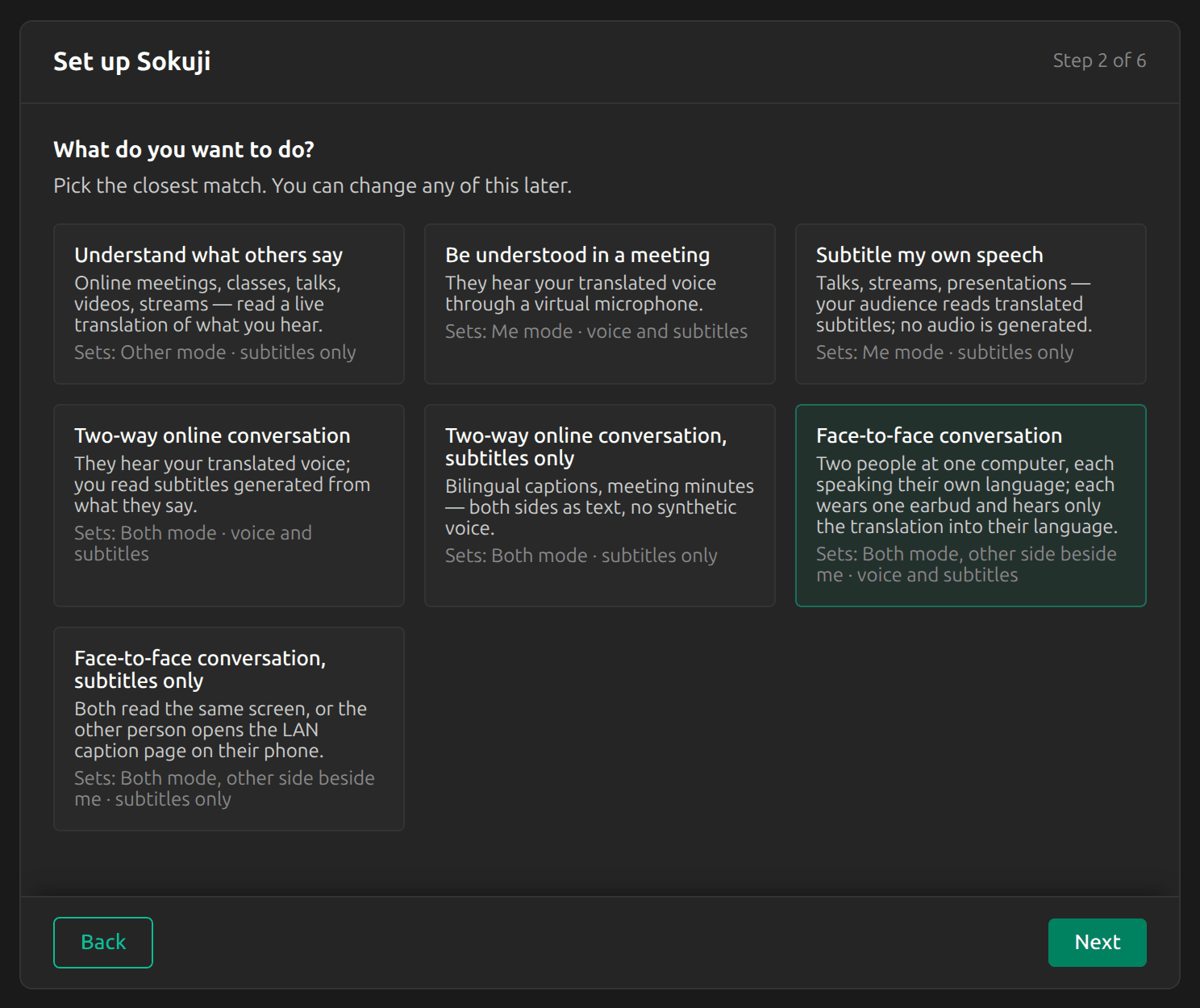This screenshot has height=1008, width=1200.
Task: Pick the "Subtitle my own speech" card
Action: point(971,304)
